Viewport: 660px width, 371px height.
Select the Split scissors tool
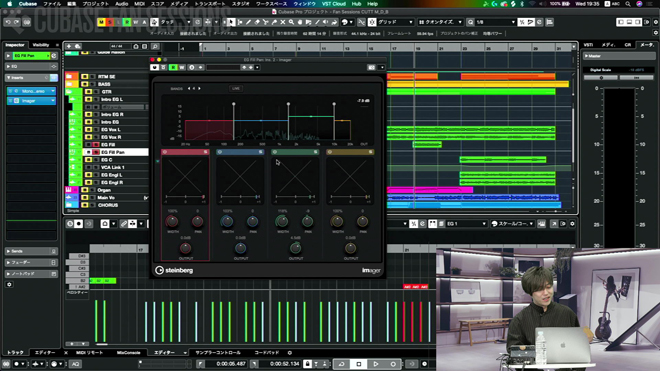click(266, 22)
